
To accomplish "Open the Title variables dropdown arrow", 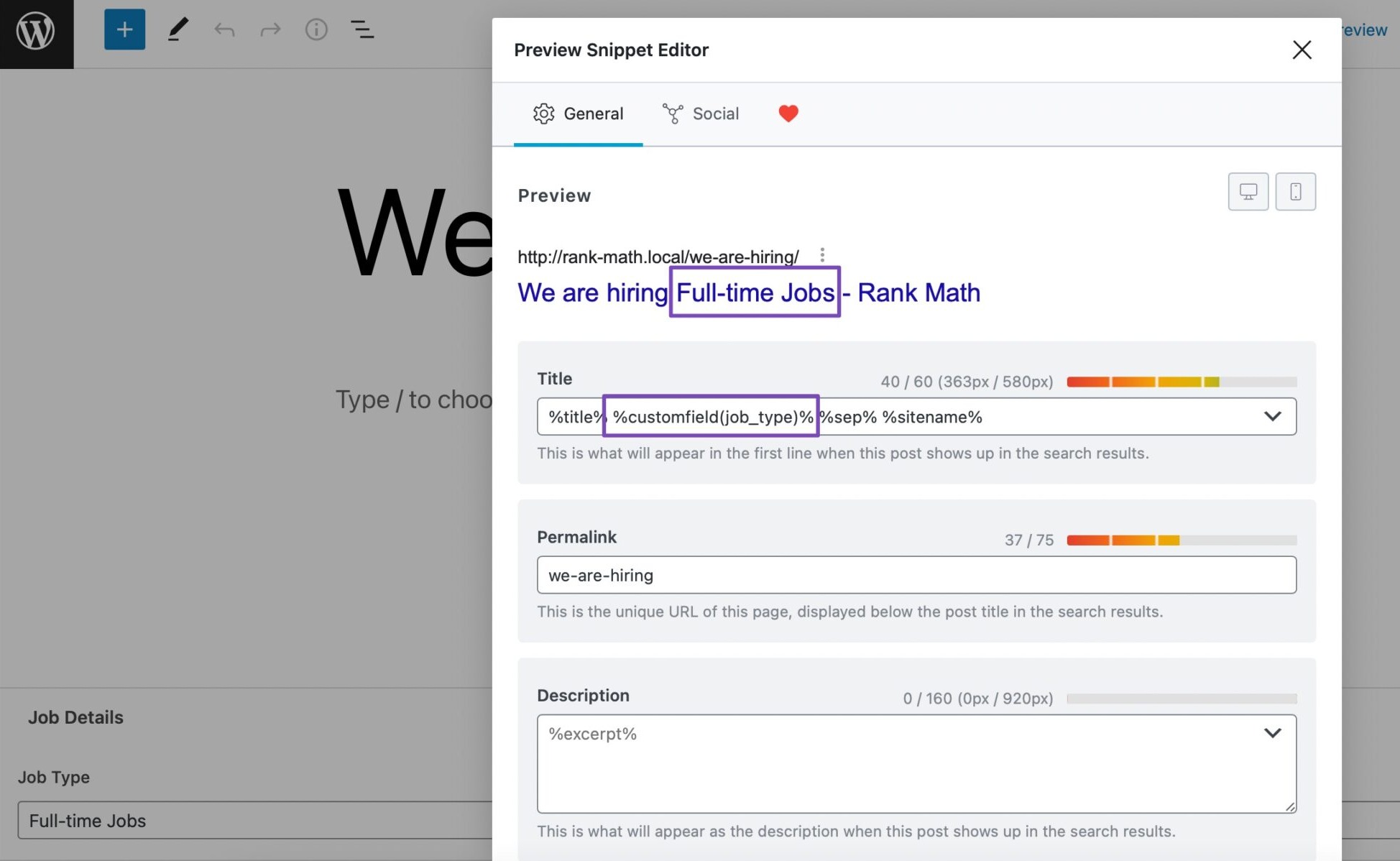I will [1272, 417].
